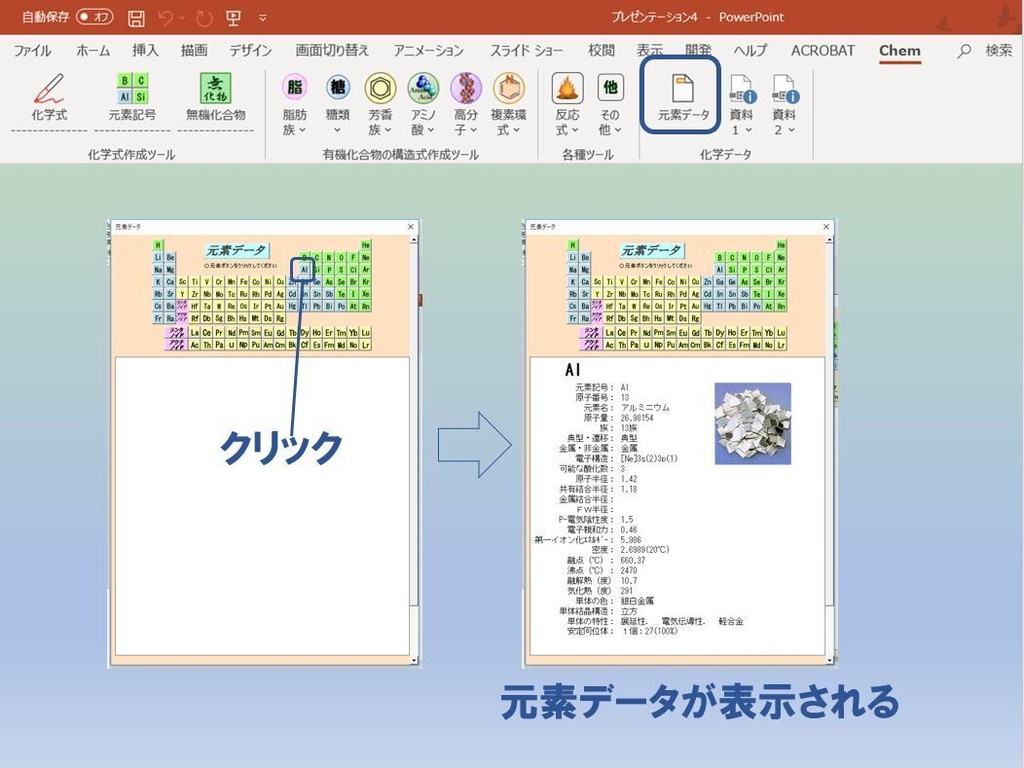Switch to the ホーム home tab

coord(93,50)
